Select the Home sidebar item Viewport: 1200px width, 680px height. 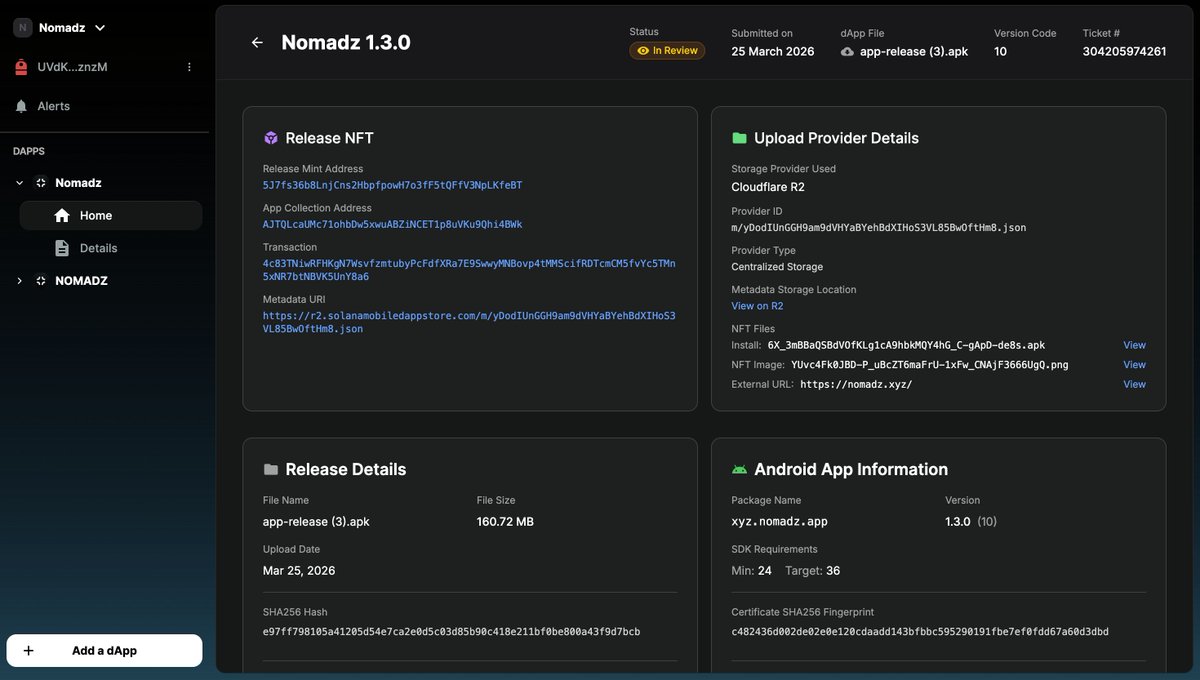111,215
